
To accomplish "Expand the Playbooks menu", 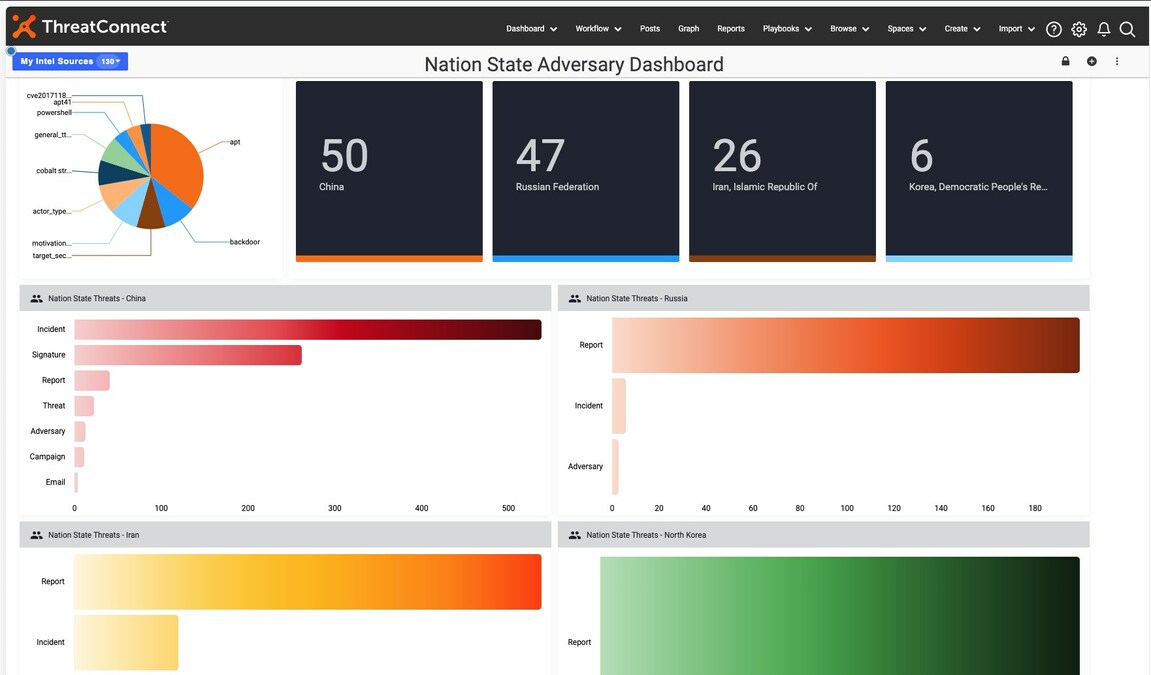I will coord(787,29).
